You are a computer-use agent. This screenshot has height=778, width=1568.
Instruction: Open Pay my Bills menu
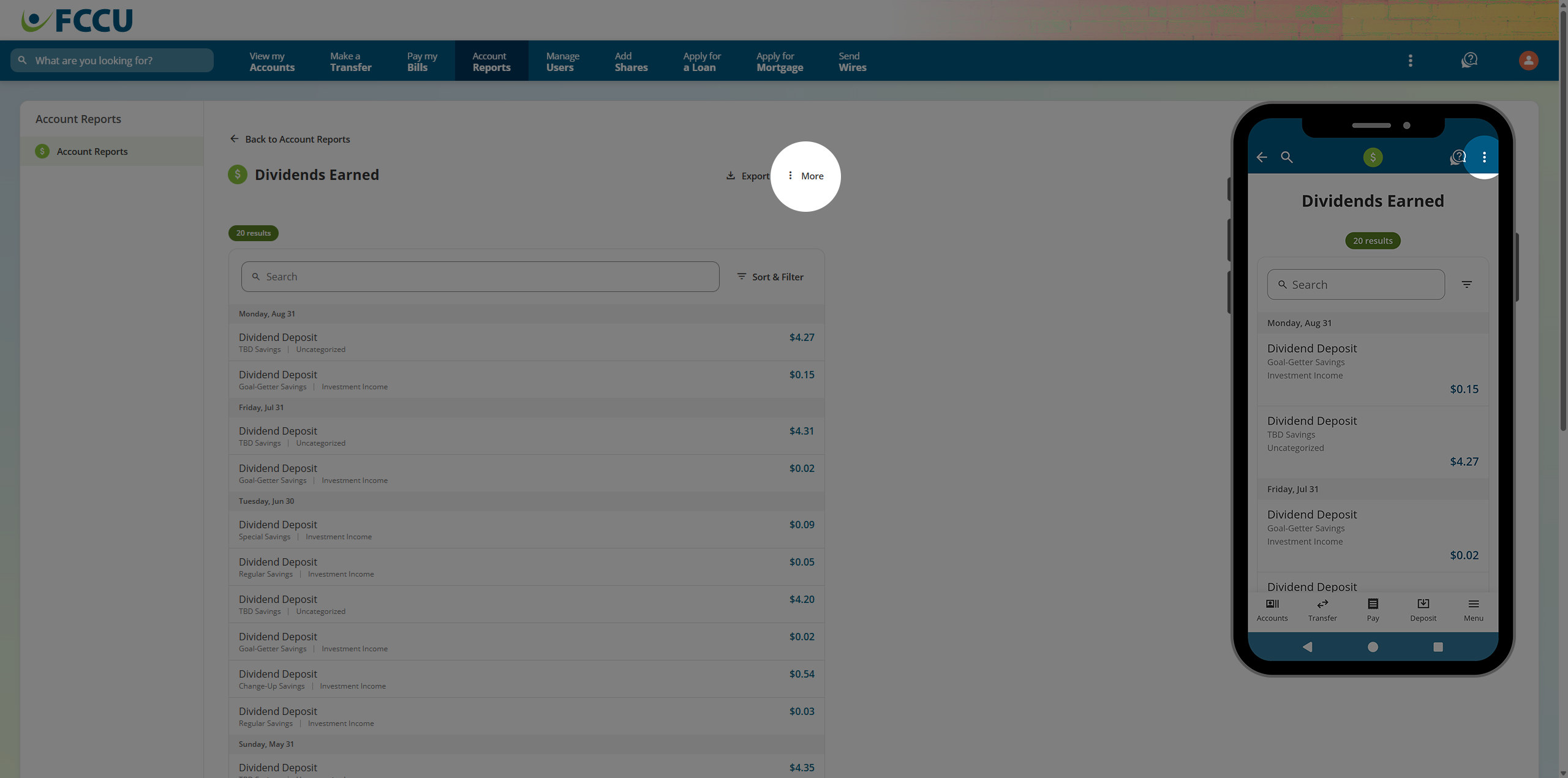pyautogui.click(x=422, y=61)
